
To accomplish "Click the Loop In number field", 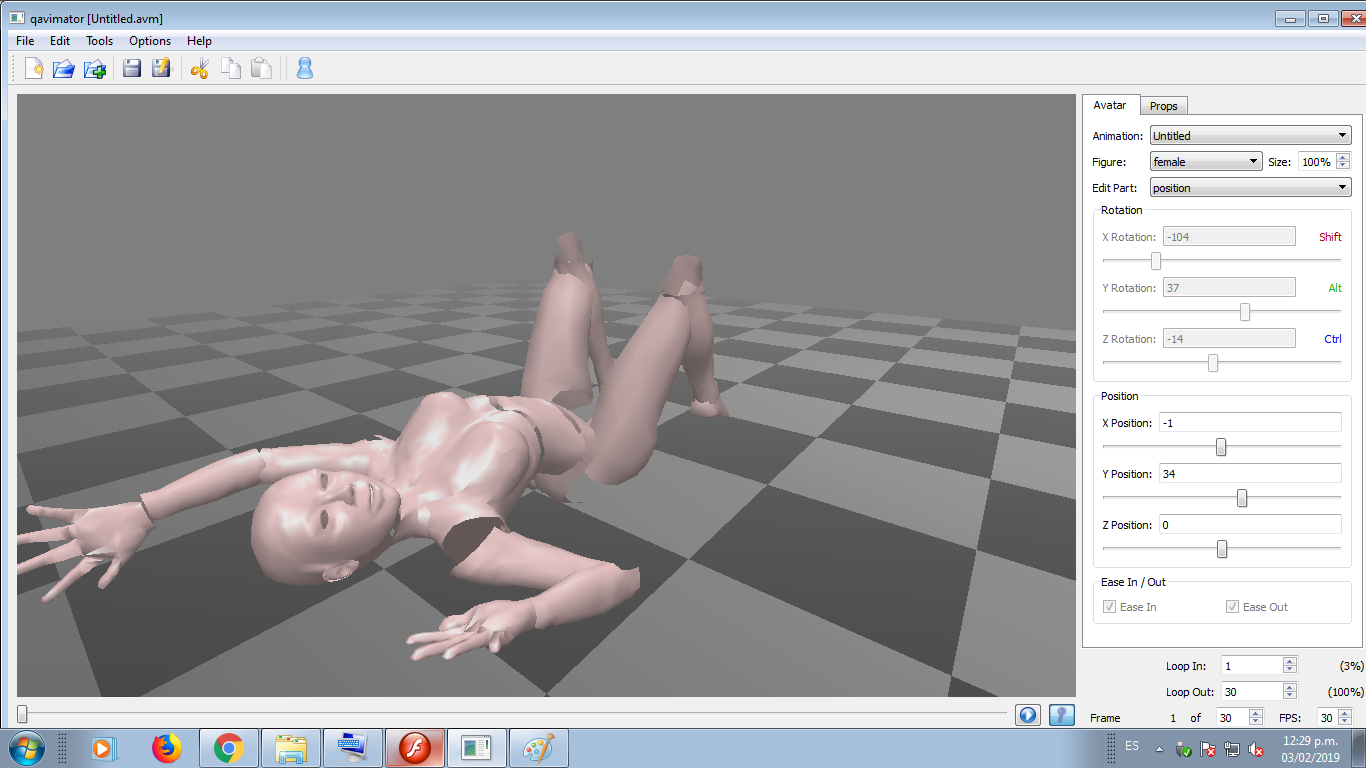I will [1252, 666].
